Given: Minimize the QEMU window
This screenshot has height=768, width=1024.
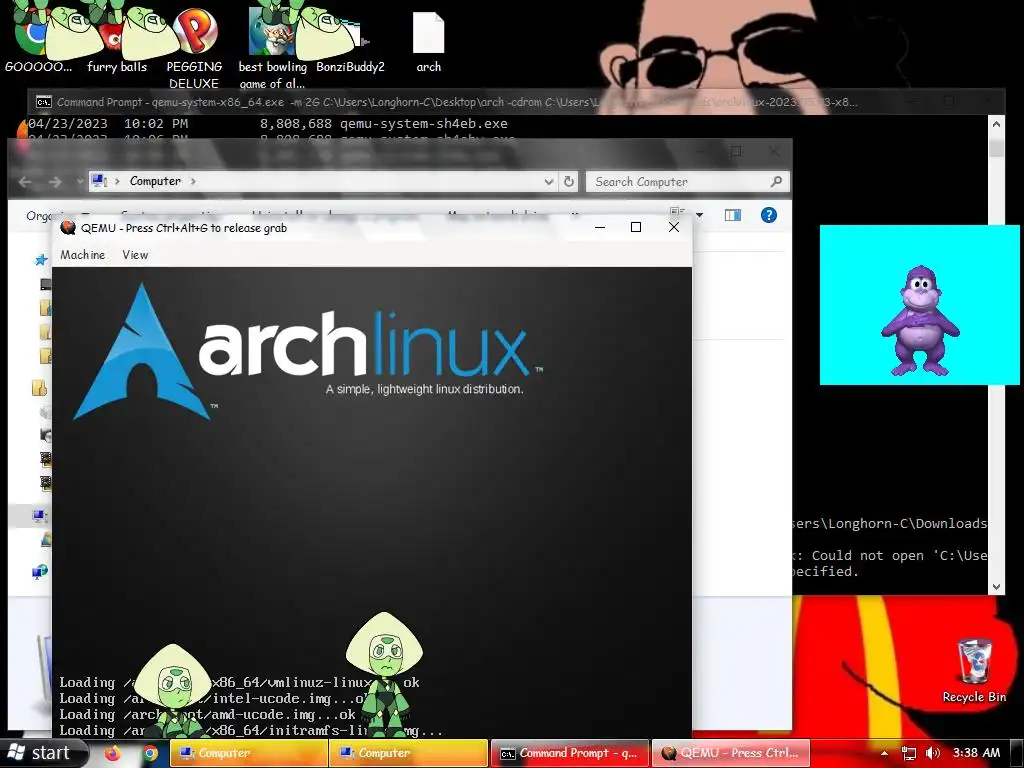Looking at the screenshot, I should [600, 227].
